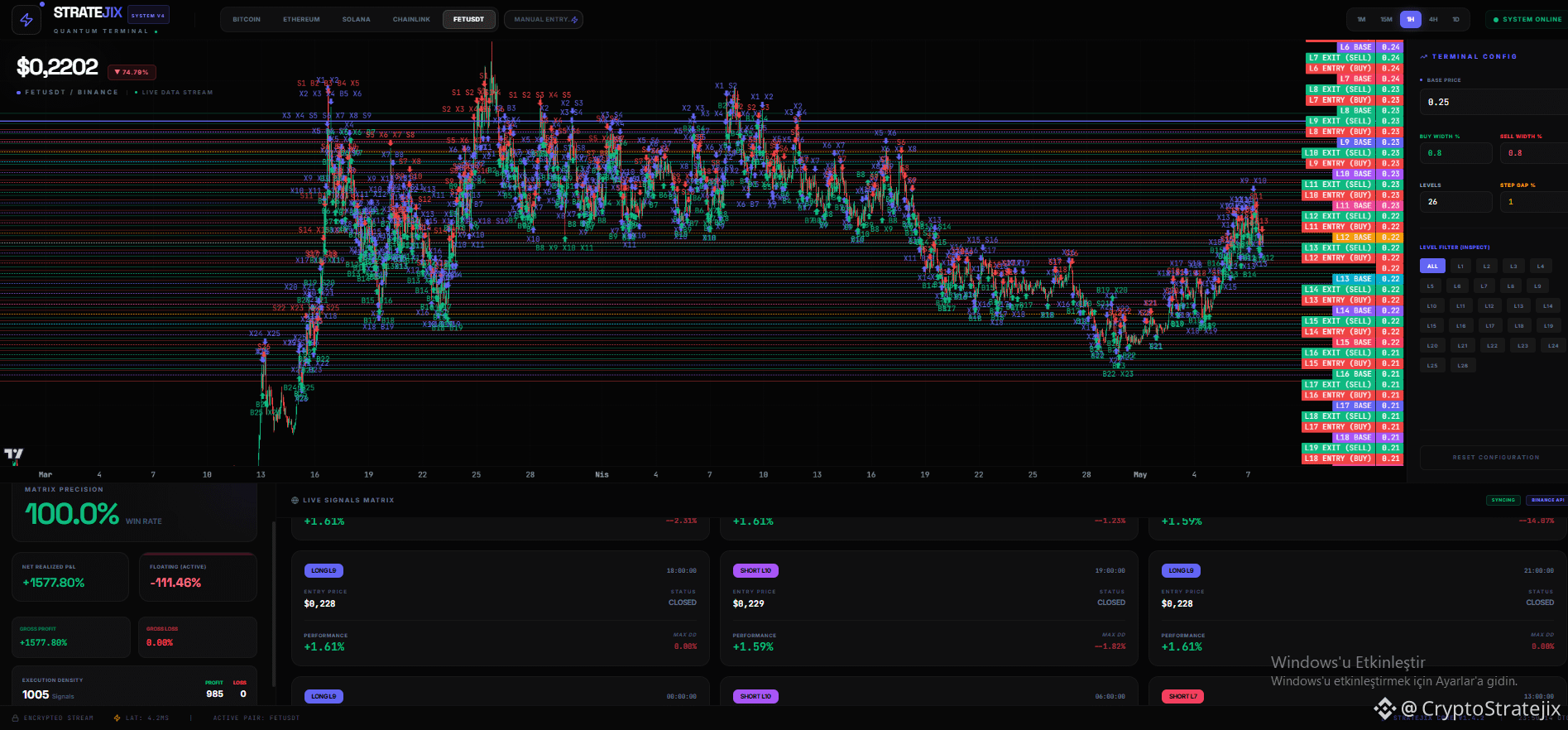The width and height of the screenshot is (1568, 730).
Task: Click the CryptoStratejix Binance watermark icon
Action: pyautogui.click(x=1385, y=708)
